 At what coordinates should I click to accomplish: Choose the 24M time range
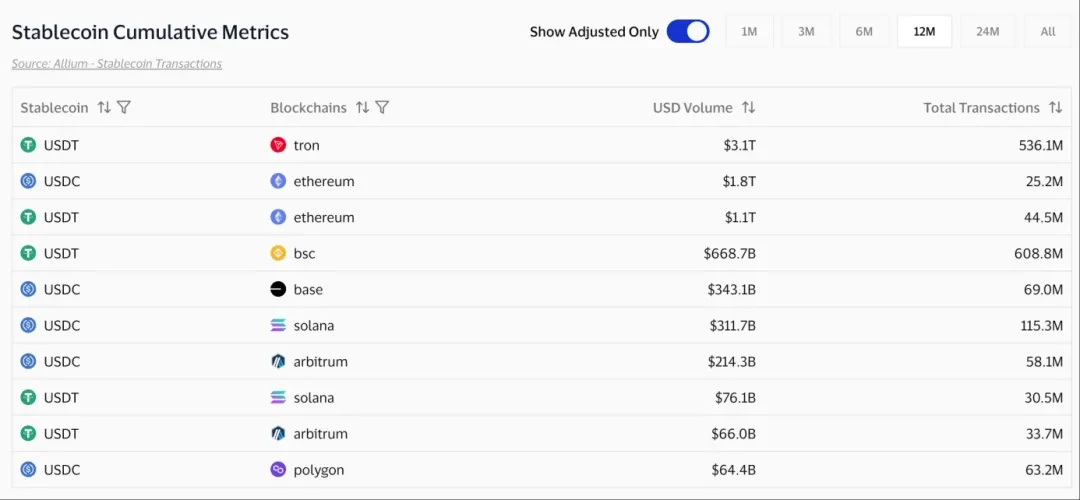click(987, 32)
